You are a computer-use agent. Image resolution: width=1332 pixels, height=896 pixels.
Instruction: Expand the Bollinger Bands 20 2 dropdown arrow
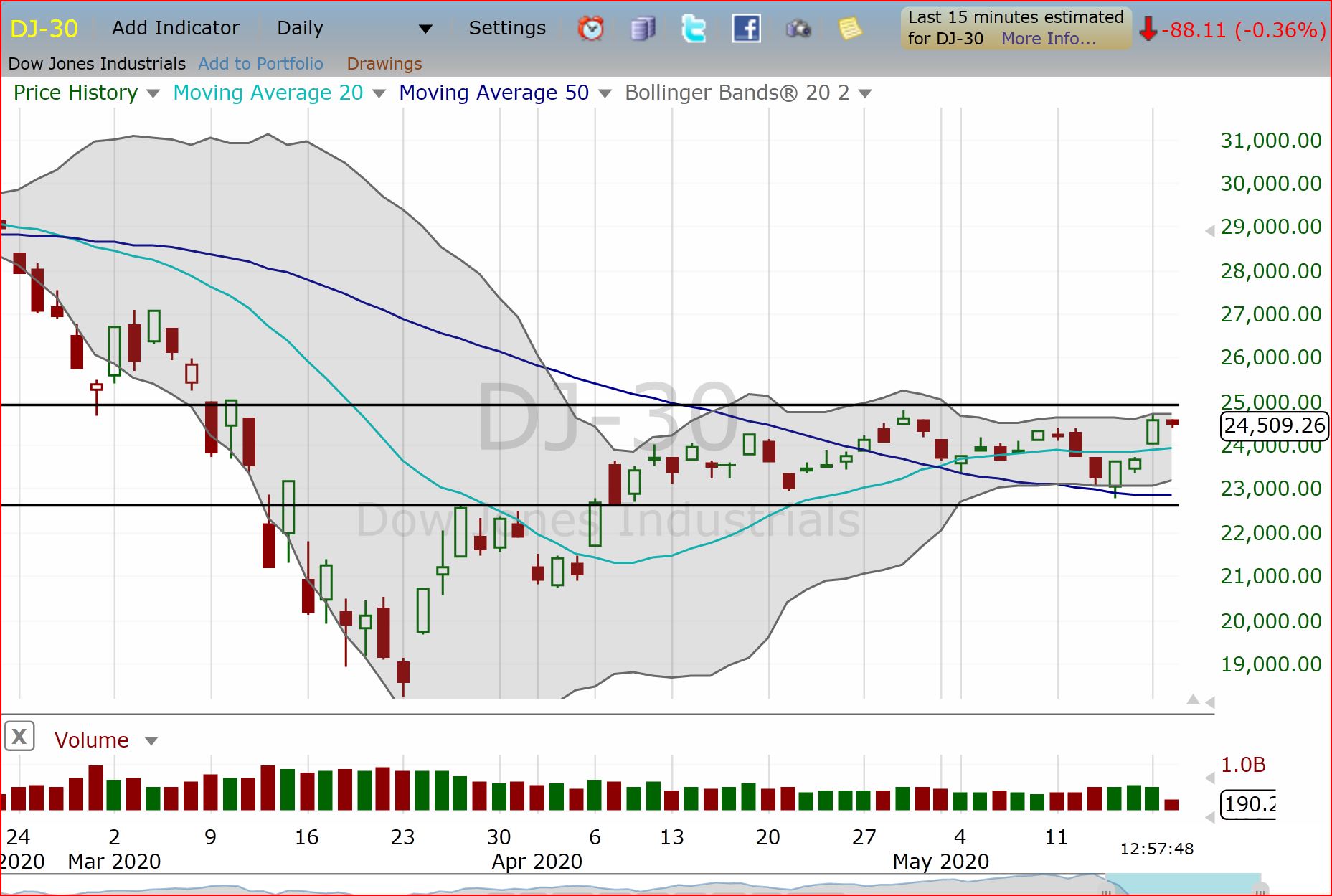tap(865, 94)
